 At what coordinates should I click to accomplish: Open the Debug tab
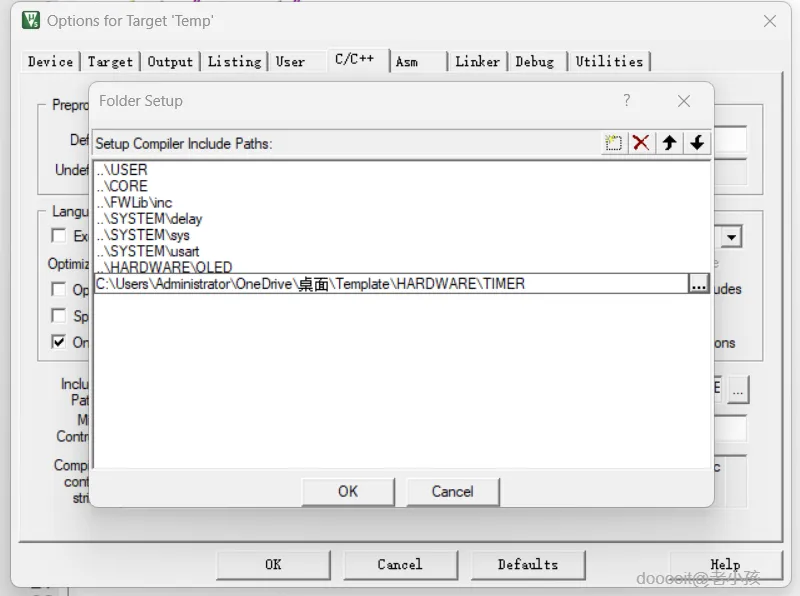[535, 62]
